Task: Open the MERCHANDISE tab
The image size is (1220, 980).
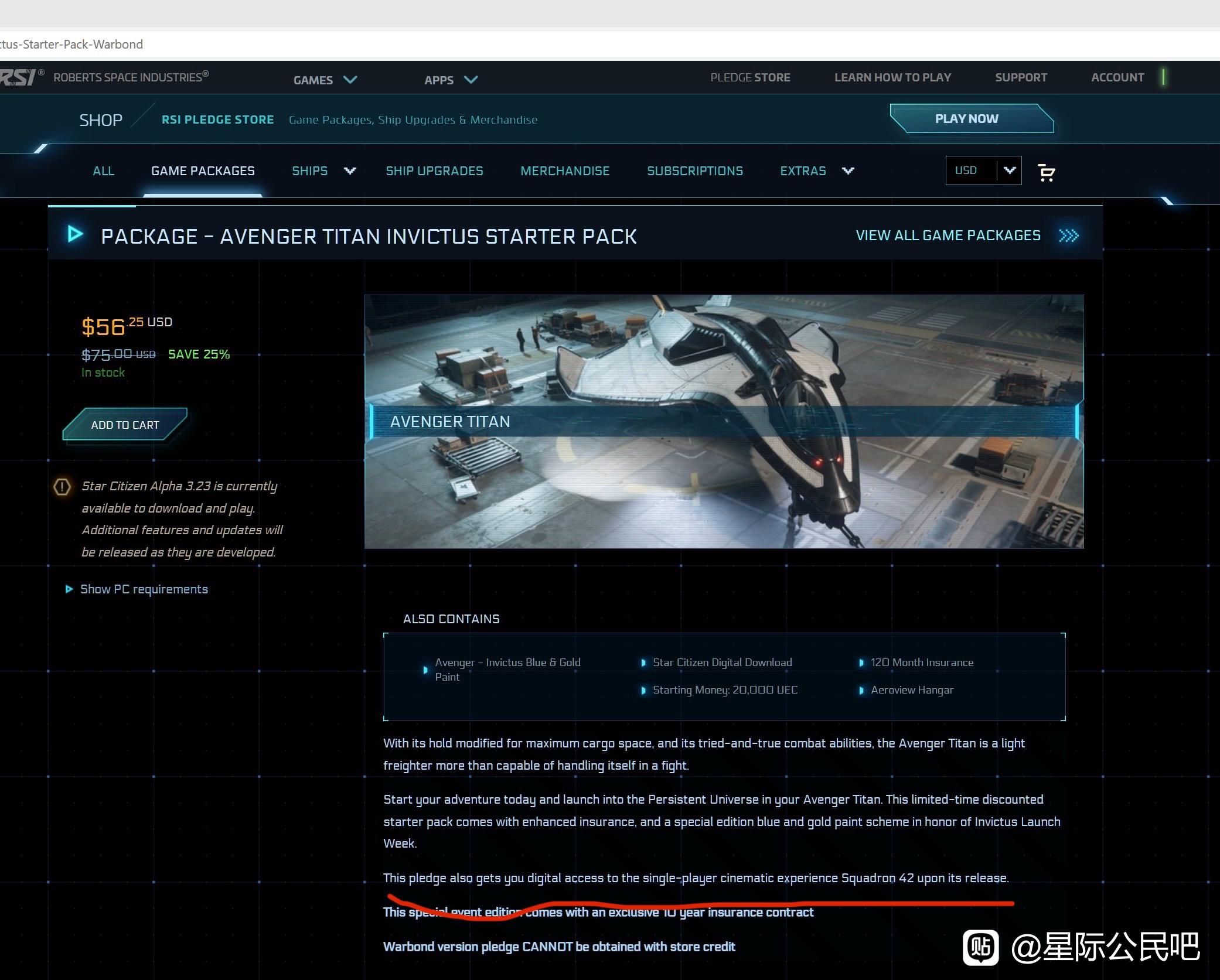Action: [565, 170]
